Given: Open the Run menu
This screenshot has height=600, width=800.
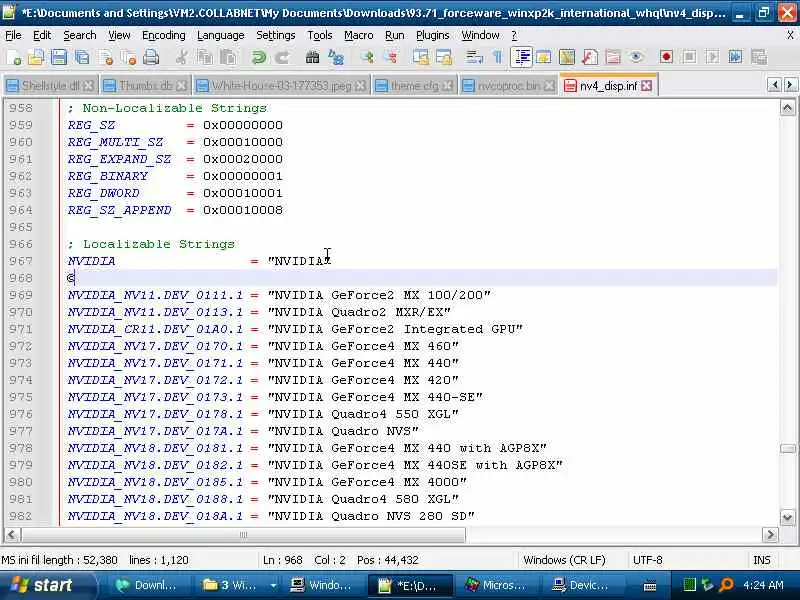Looking at the screenshot, I should [x=394, y=35].
